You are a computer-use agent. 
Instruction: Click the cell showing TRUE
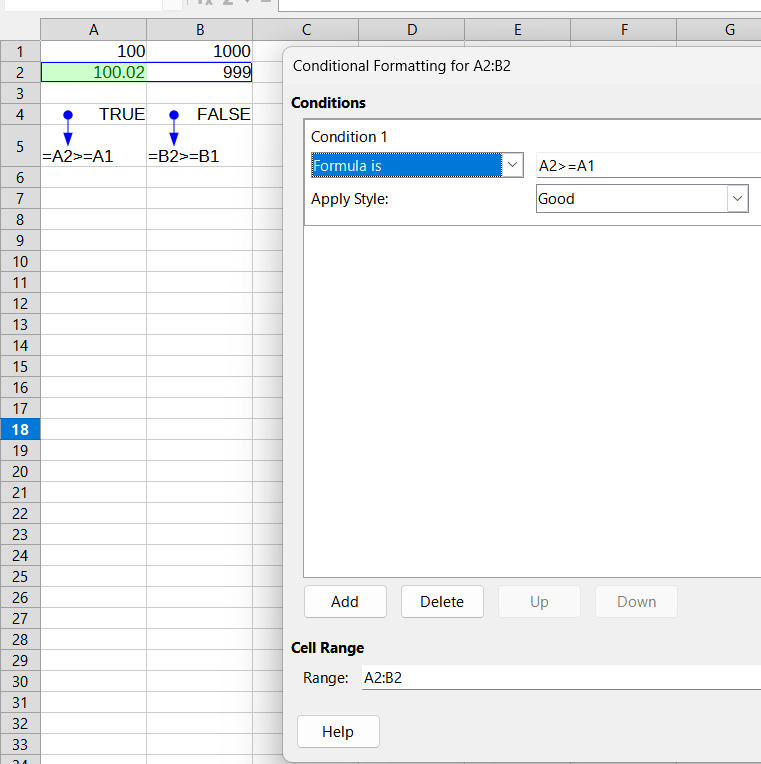(x=94, y=114)
